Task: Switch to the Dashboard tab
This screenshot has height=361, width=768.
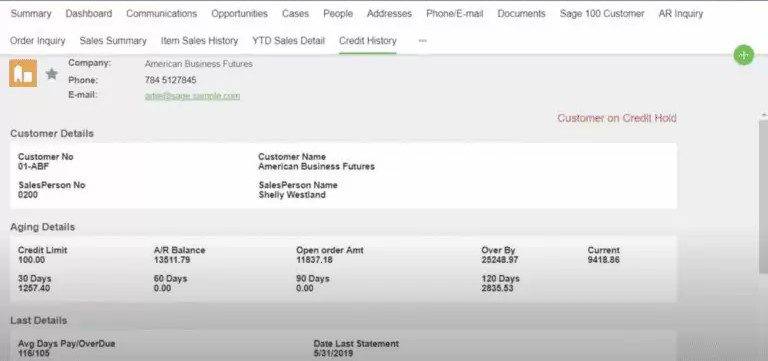Action: tap(89, 14)
